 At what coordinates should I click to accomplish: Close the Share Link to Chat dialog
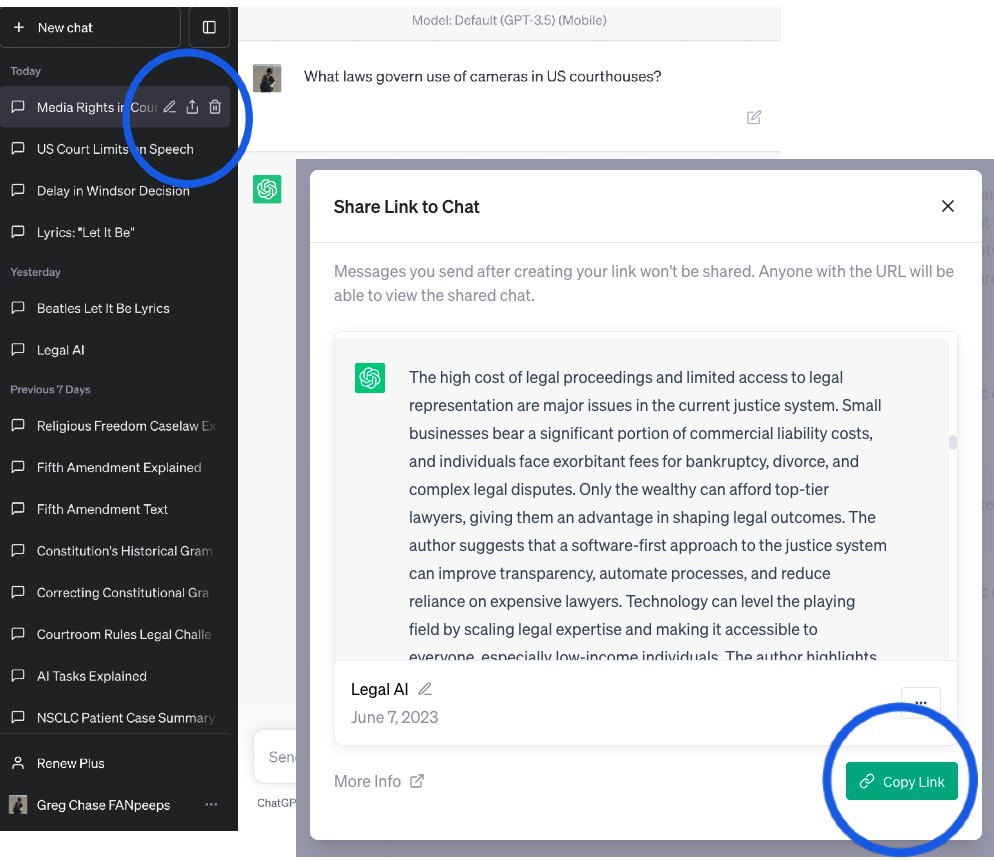pos(948,206)
